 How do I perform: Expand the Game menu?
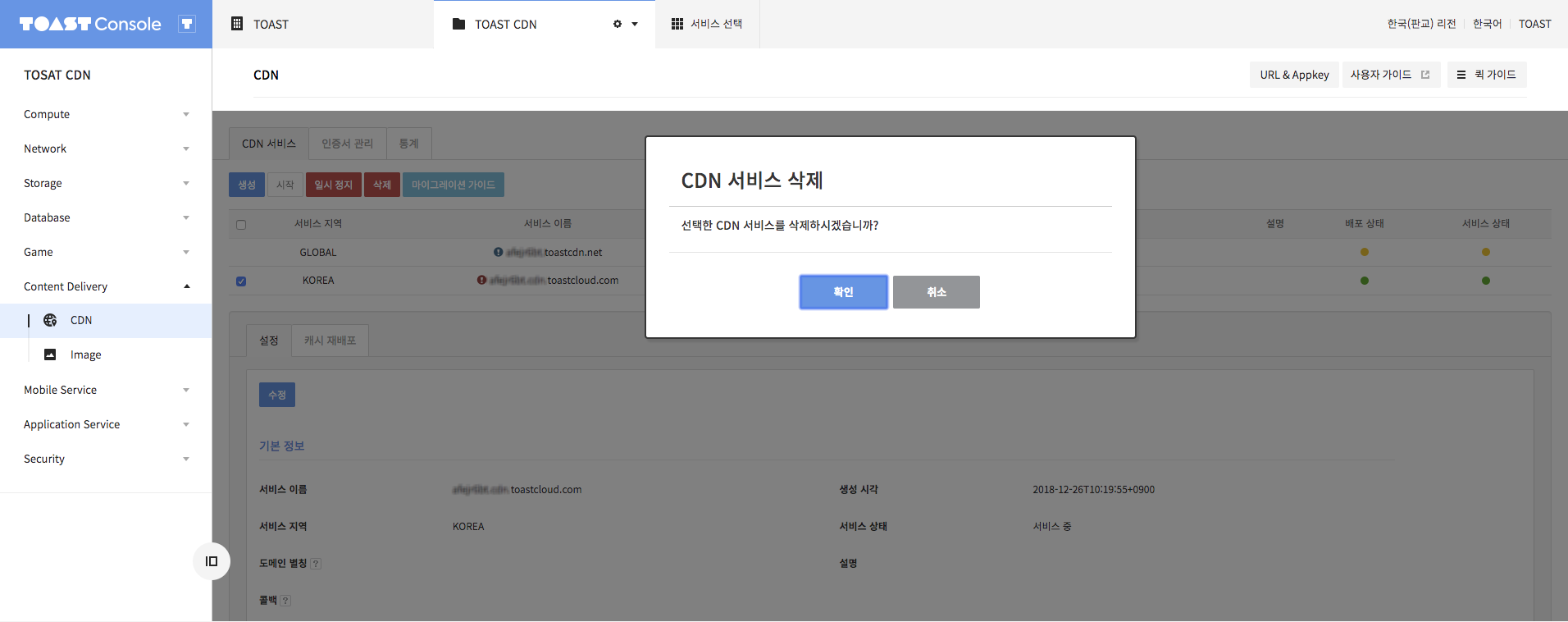[x=106, y=252]
